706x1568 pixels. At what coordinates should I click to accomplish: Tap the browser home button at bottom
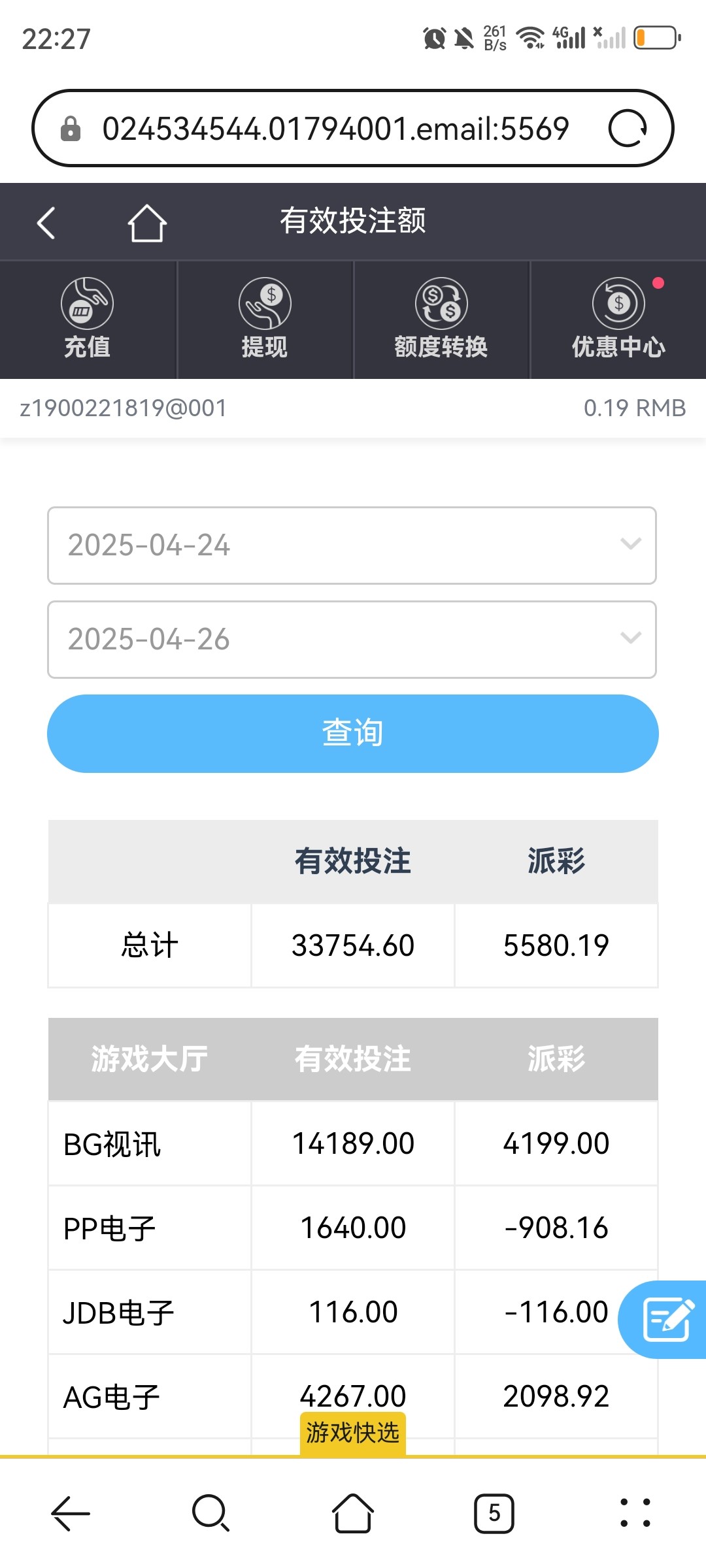click(x=353, y=1512)
